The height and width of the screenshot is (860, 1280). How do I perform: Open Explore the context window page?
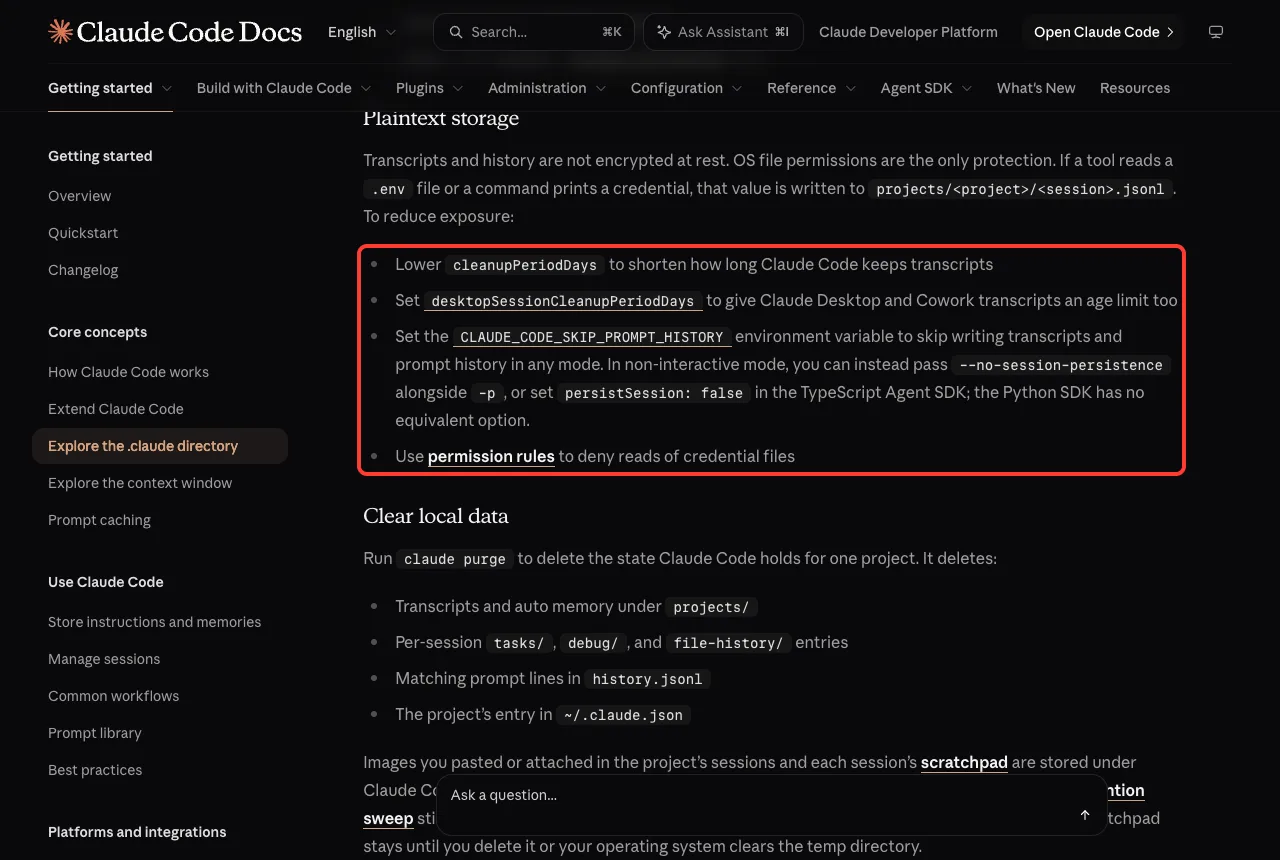point(140,483)
